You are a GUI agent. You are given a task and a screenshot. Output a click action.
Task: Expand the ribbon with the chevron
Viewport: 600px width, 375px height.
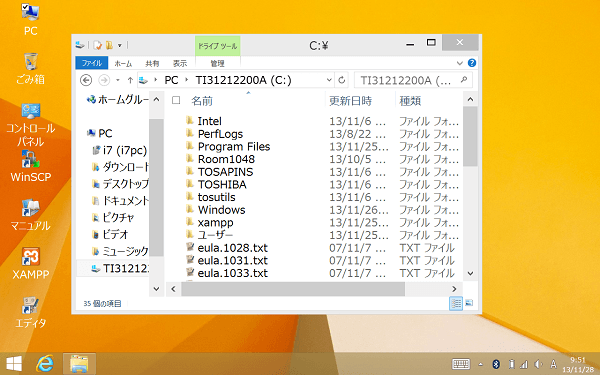(460, 63)
